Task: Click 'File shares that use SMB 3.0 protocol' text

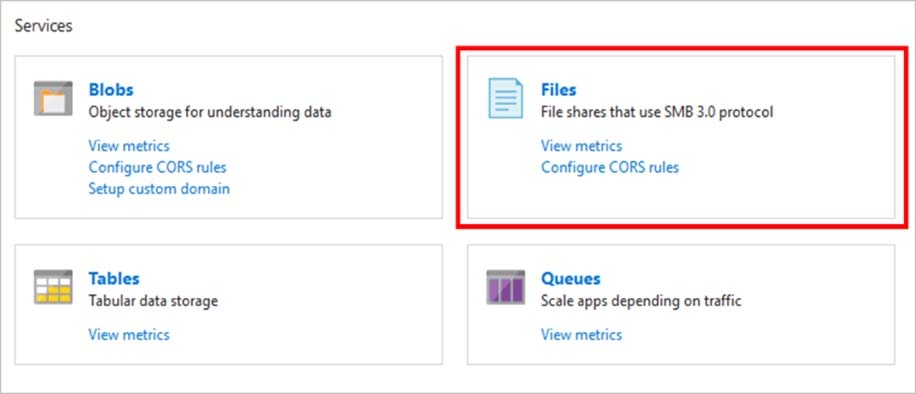Action: point(657,112)
